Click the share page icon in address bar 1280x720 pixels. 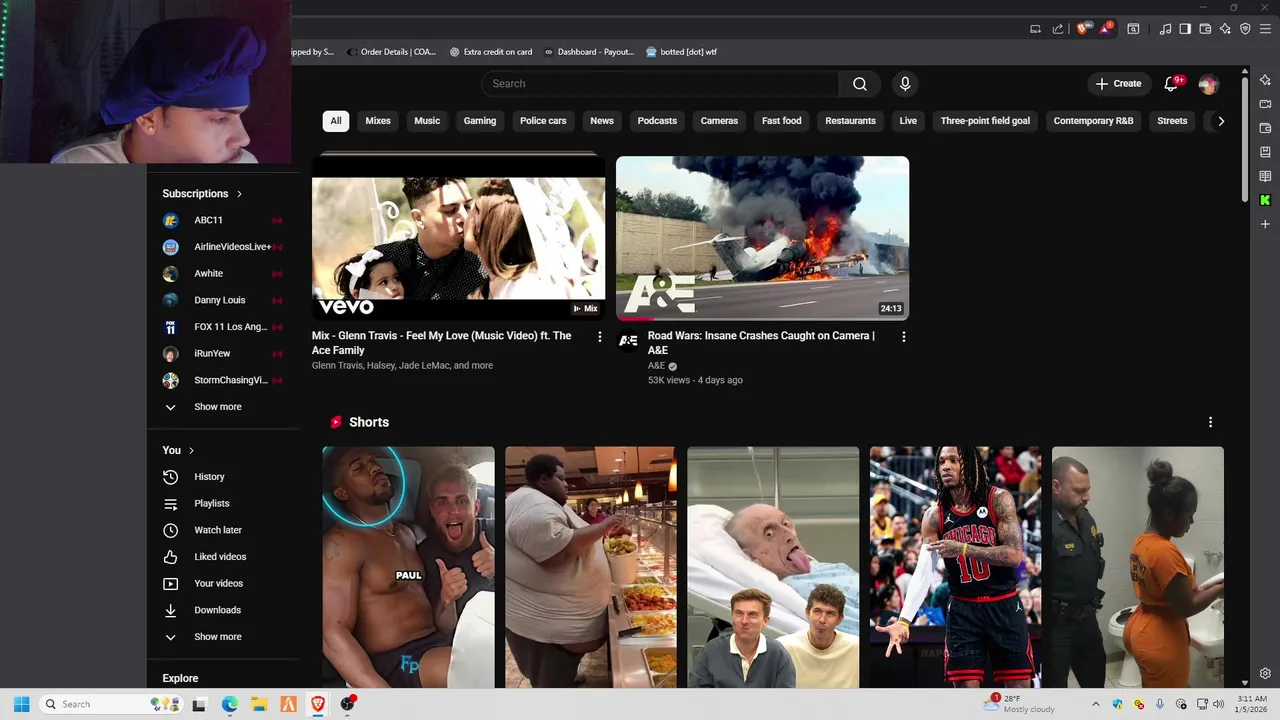pyautogui.click(x=1058, y=29)
